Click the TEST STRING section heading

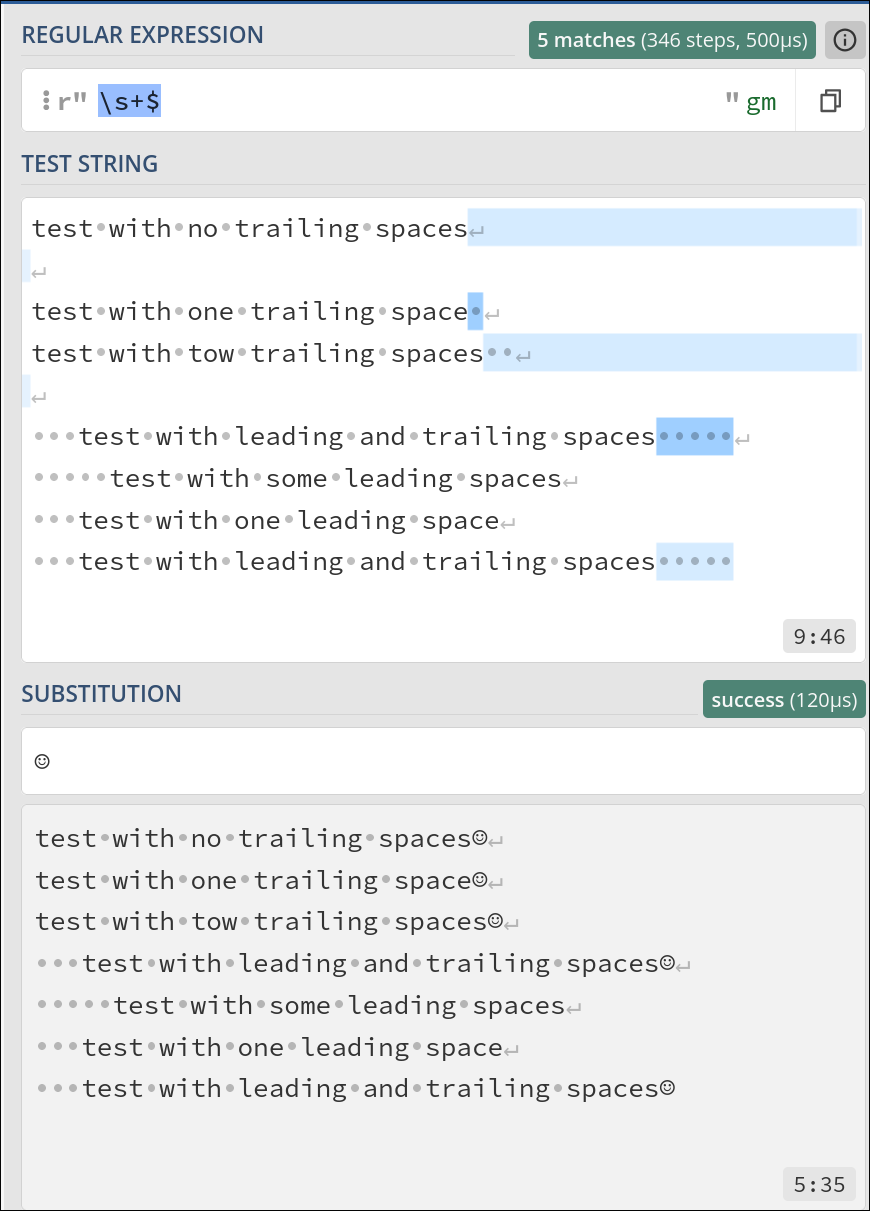[90, 164]
